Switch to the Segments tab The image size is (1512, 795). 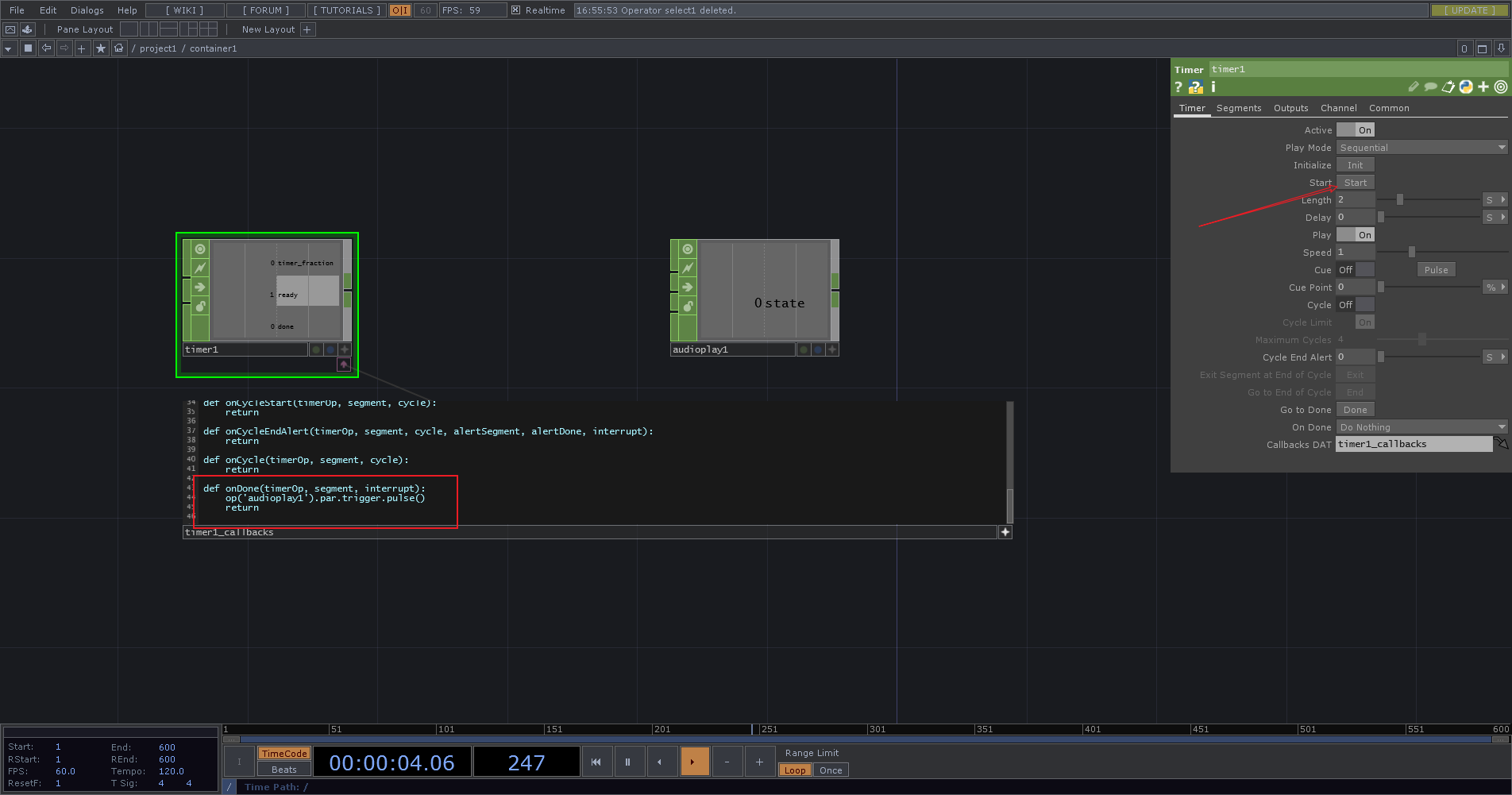point(1239,107)
